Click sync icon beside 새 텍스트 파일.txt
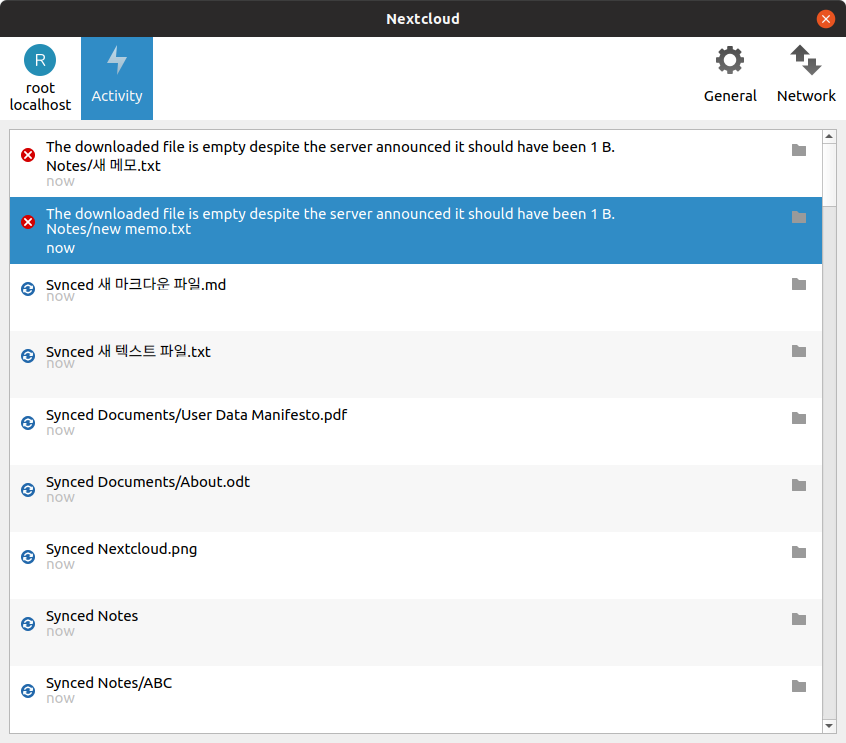This screenshot has height=743, width=846. pos(28,356)
